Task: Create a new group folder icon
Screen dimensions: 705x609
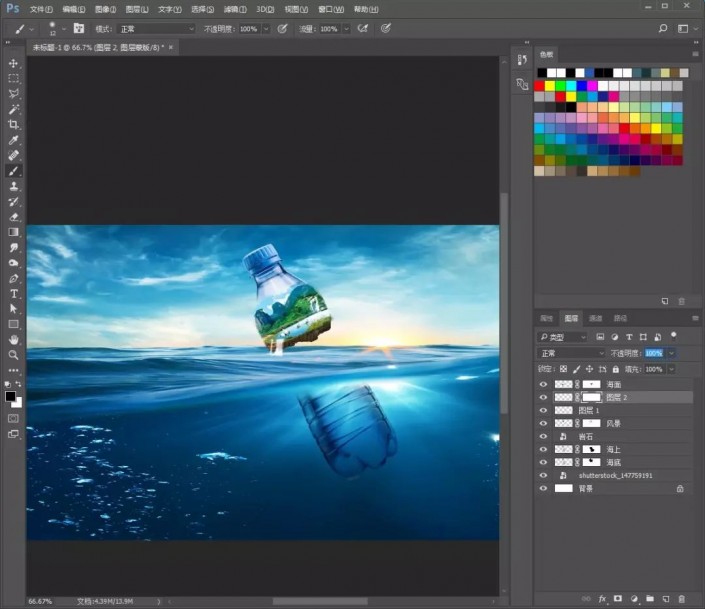Action: pyautogui.click(x=650, y=599)
